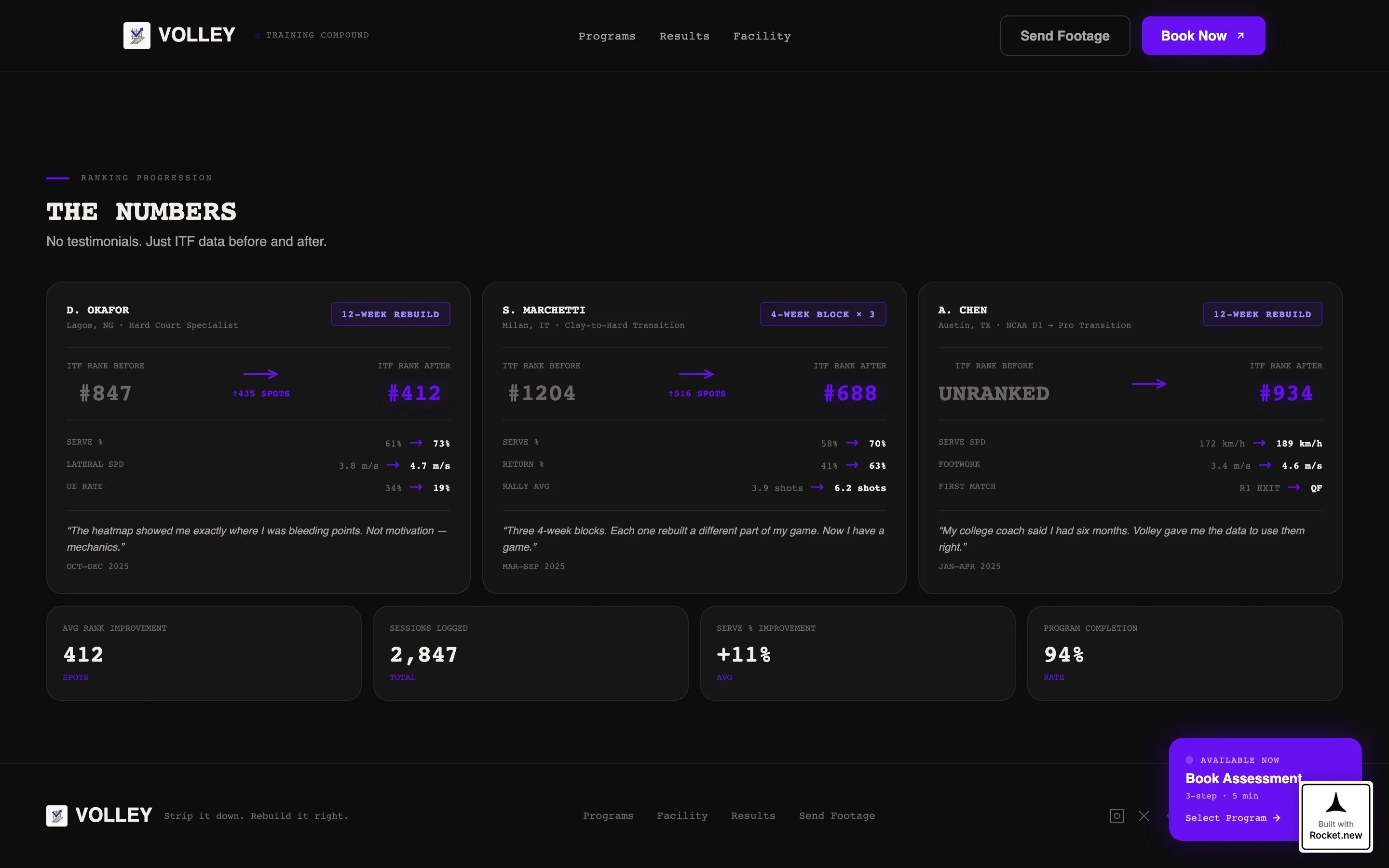Open footer Programs link
Image resolution: width=1389 pixels, height=868 pixels.
tap(608, 816)
